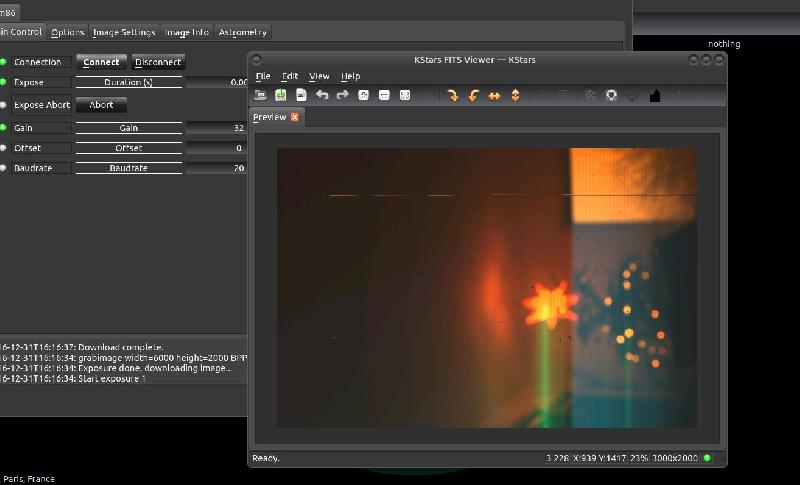Click the Expose Abort property label
The width and height of the screenshot is (800, 485).
[41, 105]
